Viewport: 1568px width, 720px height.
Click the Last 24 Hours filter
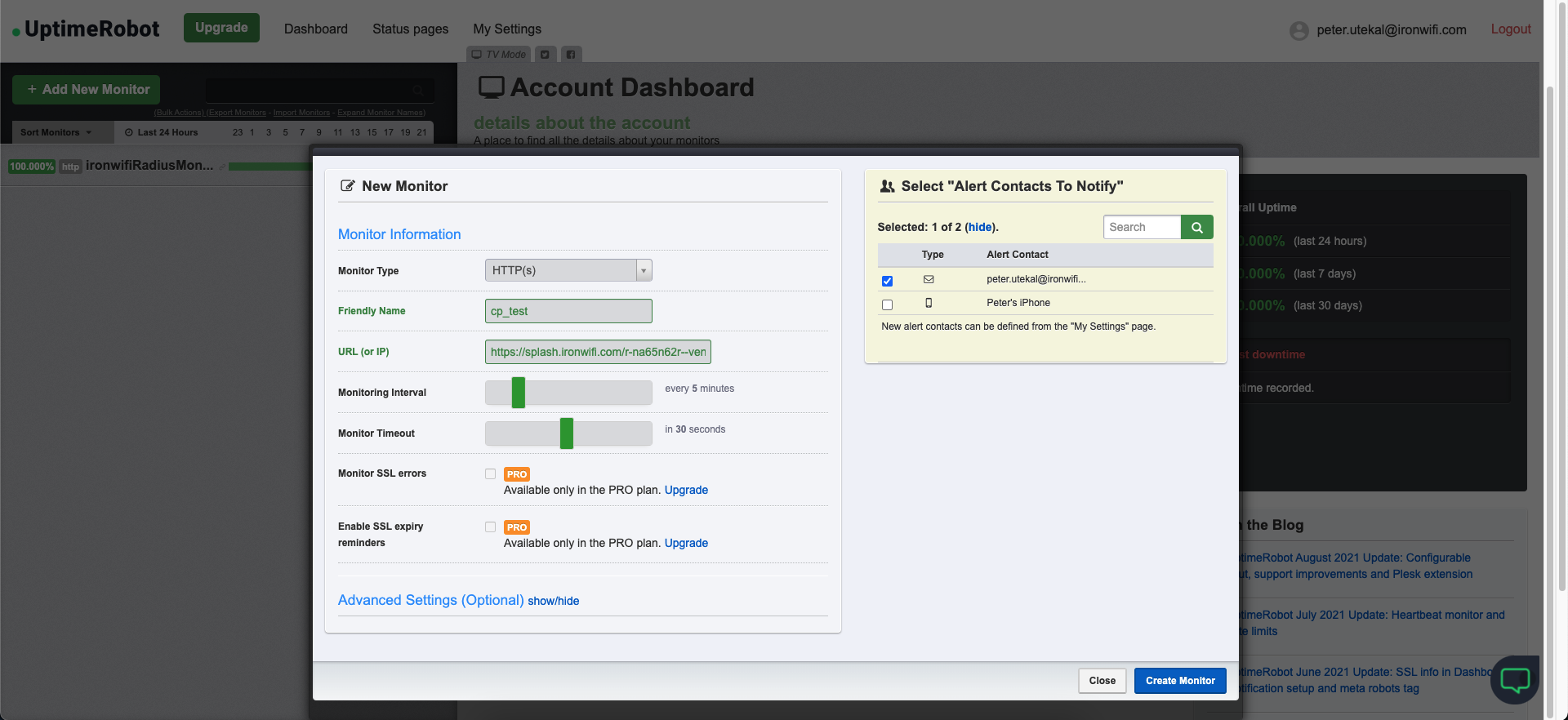(162, 132)
